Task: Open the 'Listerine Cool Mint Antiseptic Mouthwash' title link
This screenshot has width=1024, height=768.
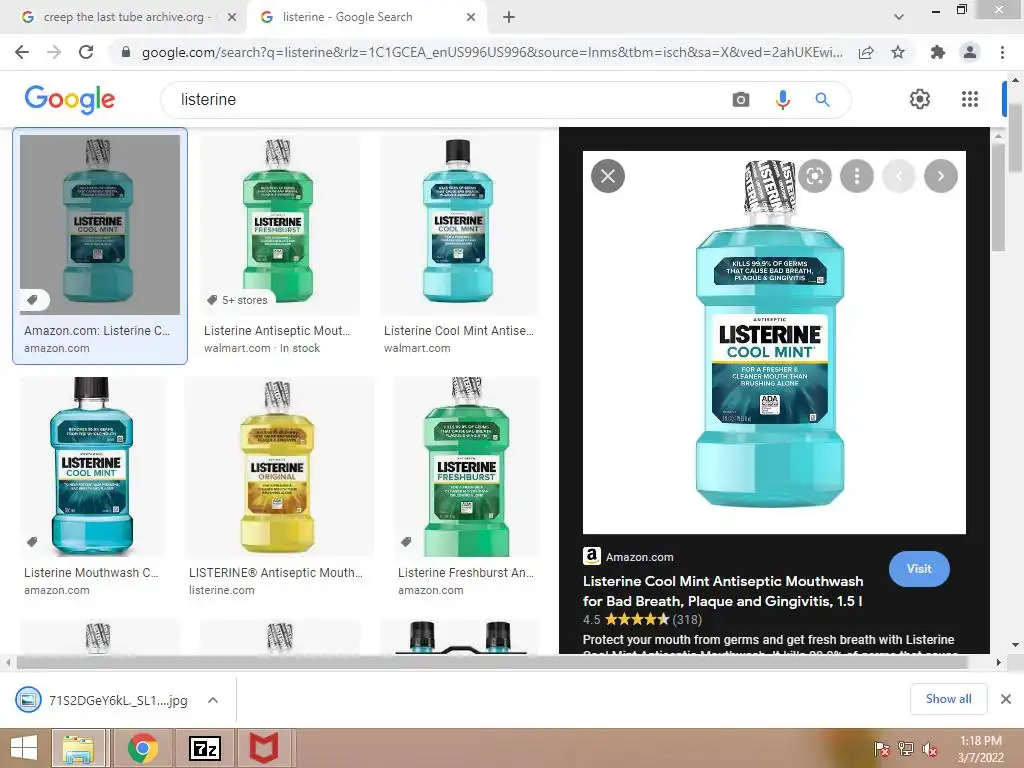Action: [x=723, y=591]
